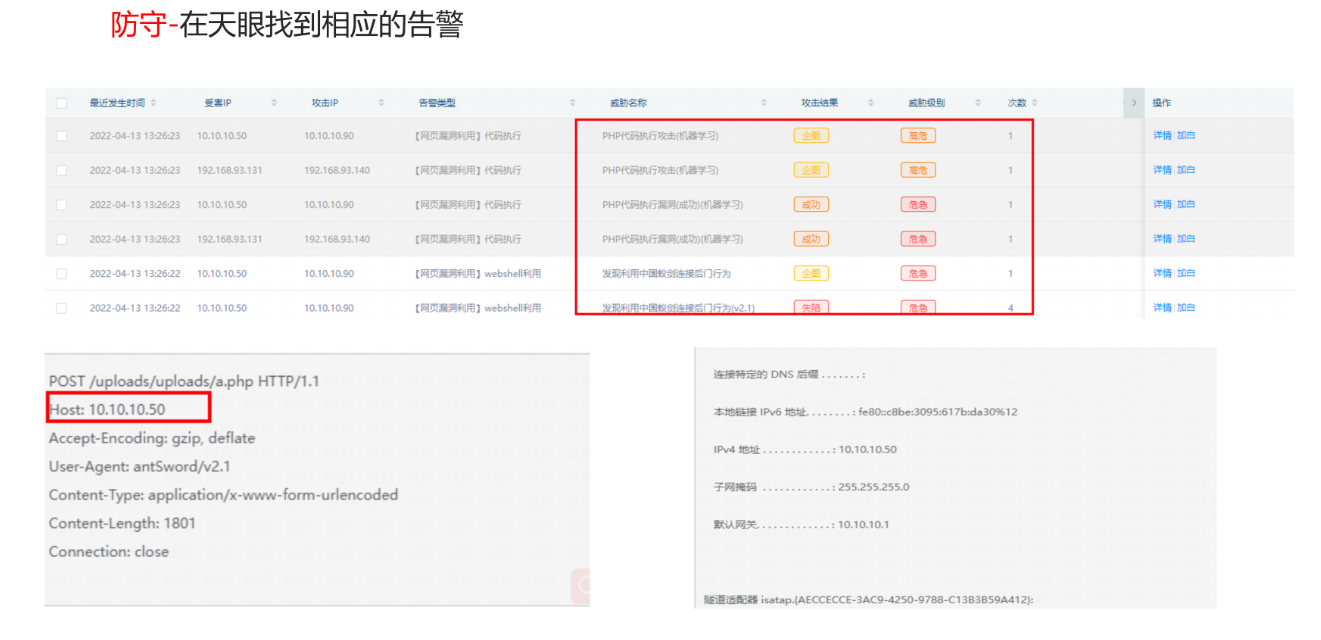Expand columns arrow left of 操作 header
1321x640 pixels.
coord(1134,103)
